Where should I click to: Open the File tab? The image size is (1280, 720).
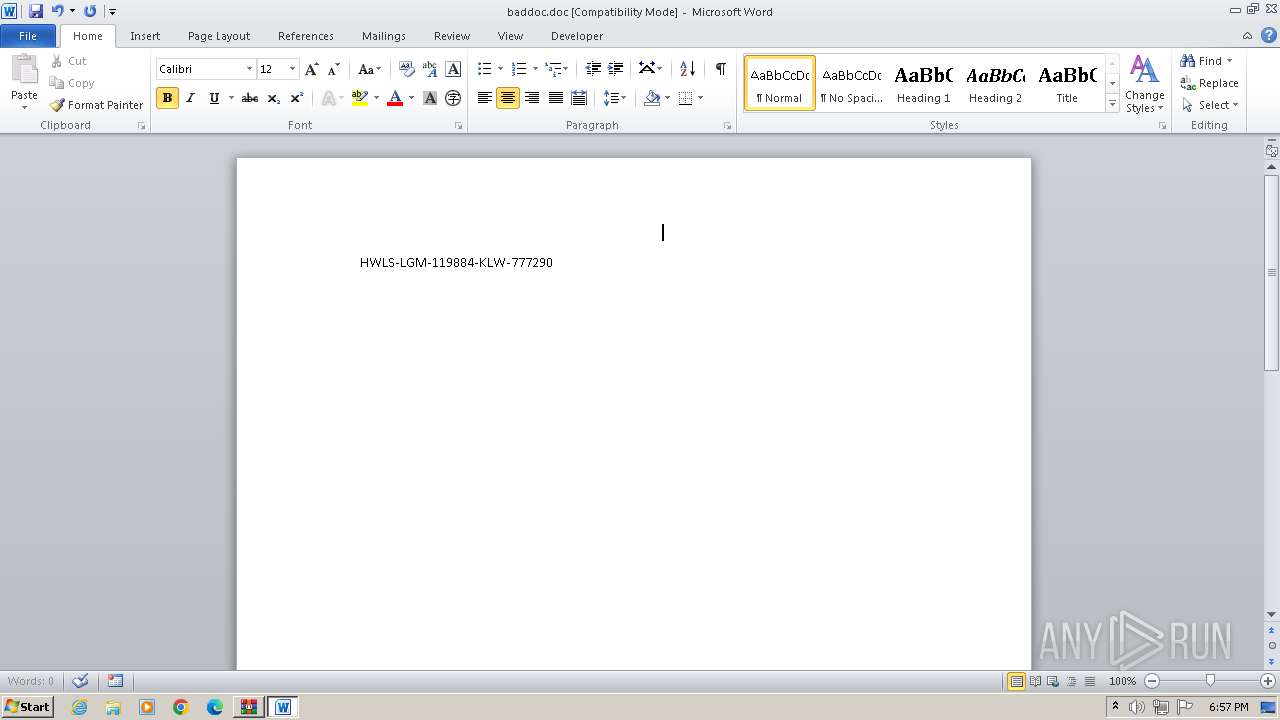pyautogui.click(x=28, y=35)
